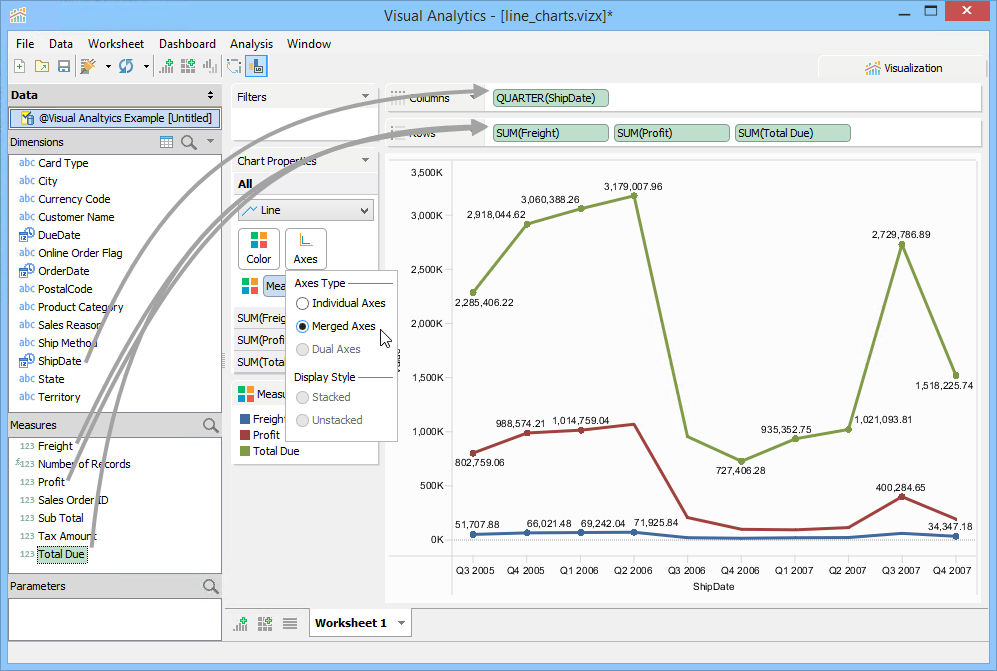Viewport: 997px width, 671px height.
Task: Select the Freight measure
Action: (55, 446)
